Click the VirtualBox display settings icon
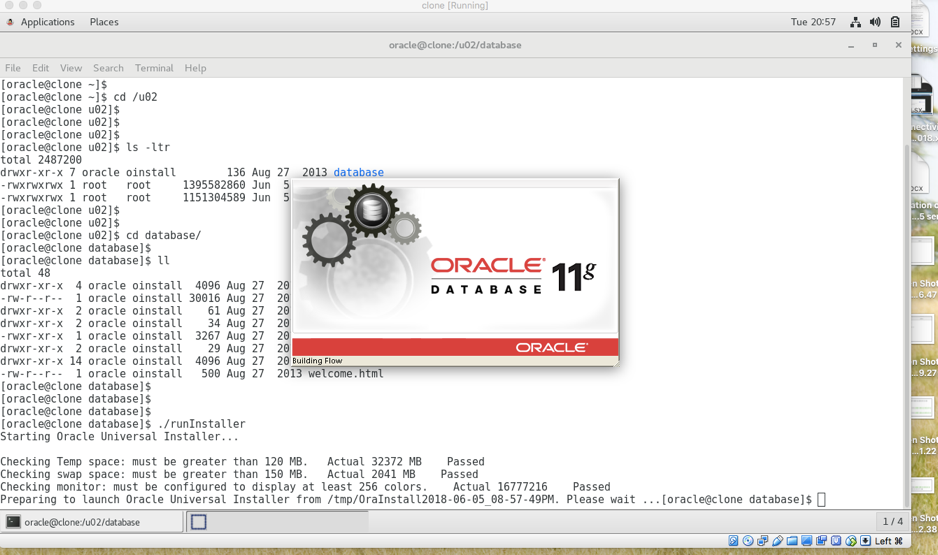The image size is (938, 555). [x=807, y=541]
